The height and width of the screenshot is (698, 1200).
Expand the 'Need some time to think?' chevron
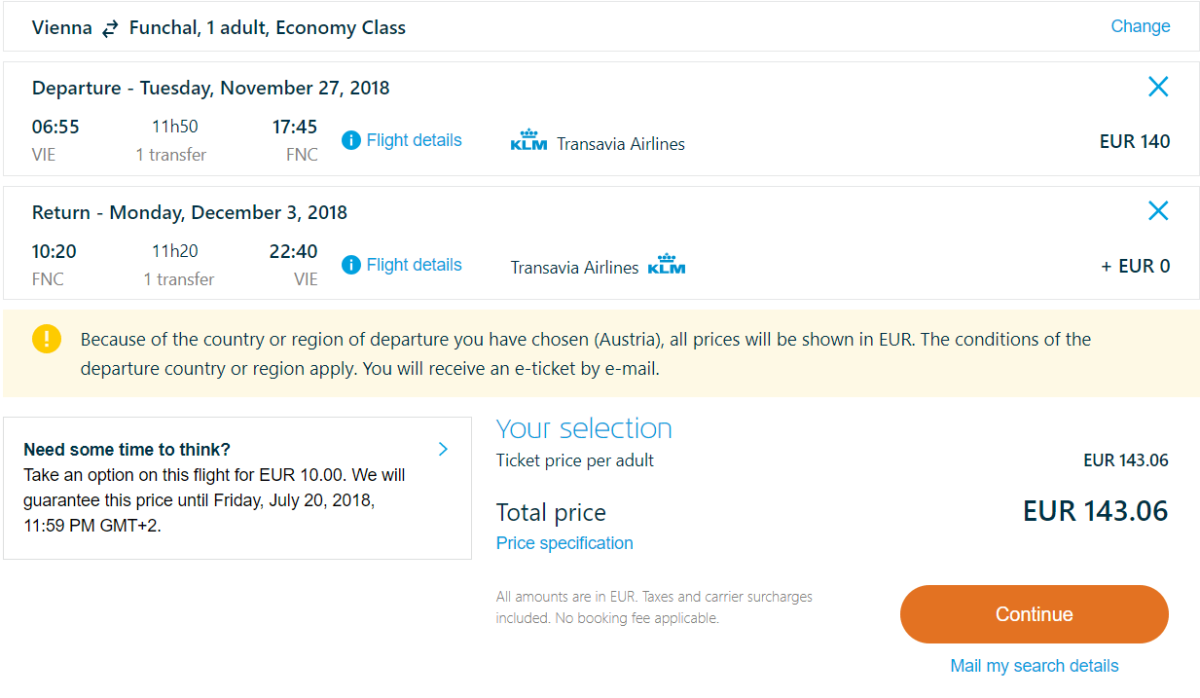click(x=443, y=449)
